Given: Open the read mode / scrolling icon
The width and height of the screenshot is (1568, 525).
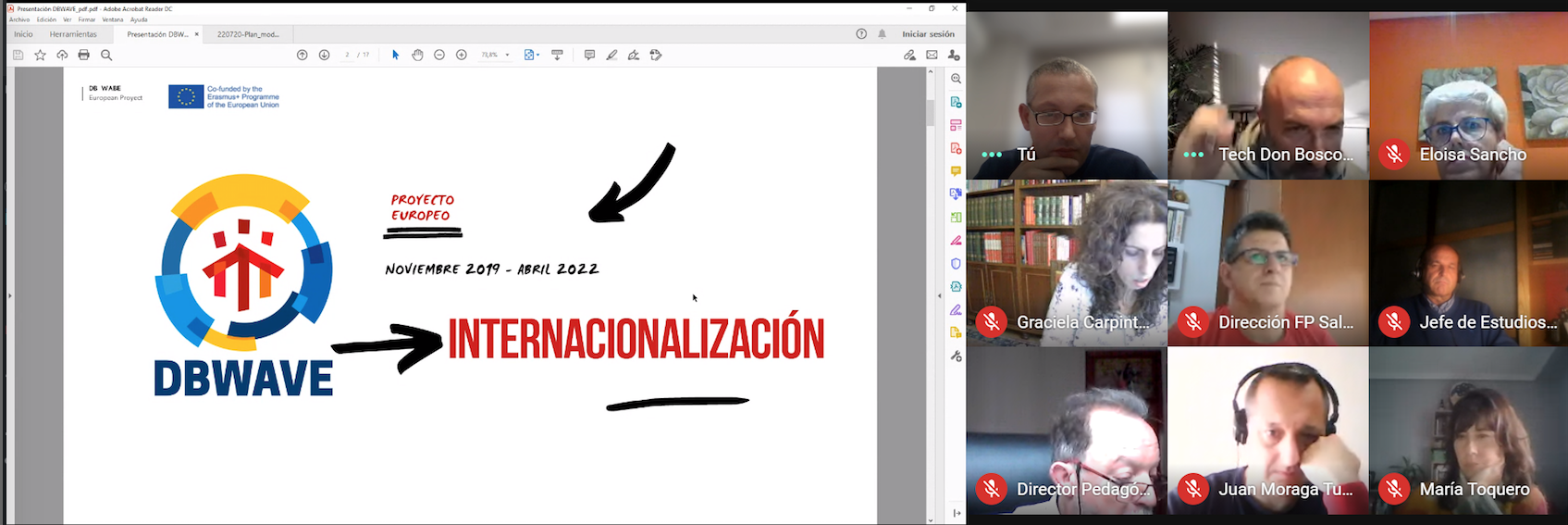Looking at the screenshot, I should click(557, 56).
